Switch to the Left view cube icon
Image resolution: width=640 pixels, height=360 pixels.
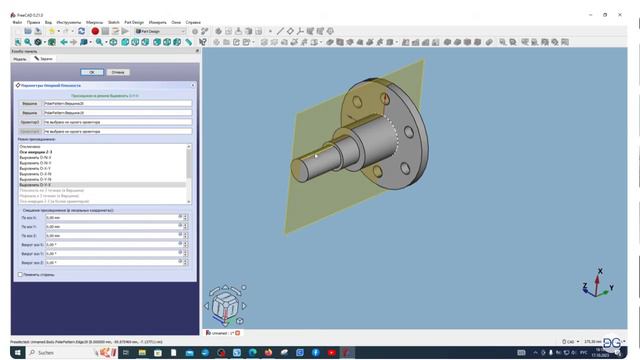[x=177, y=42]
